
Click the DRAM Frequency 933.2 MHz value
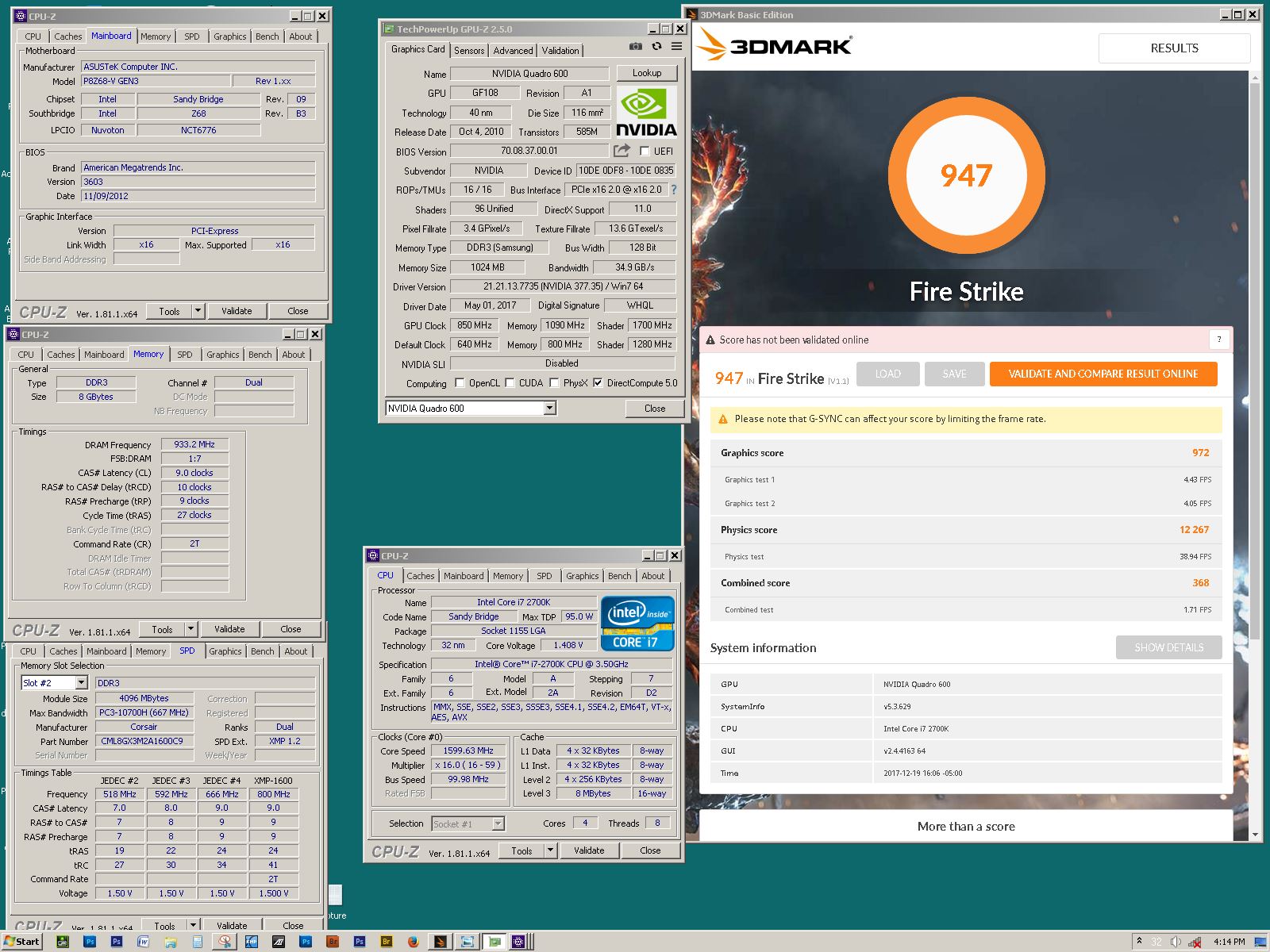click(194, 444)
